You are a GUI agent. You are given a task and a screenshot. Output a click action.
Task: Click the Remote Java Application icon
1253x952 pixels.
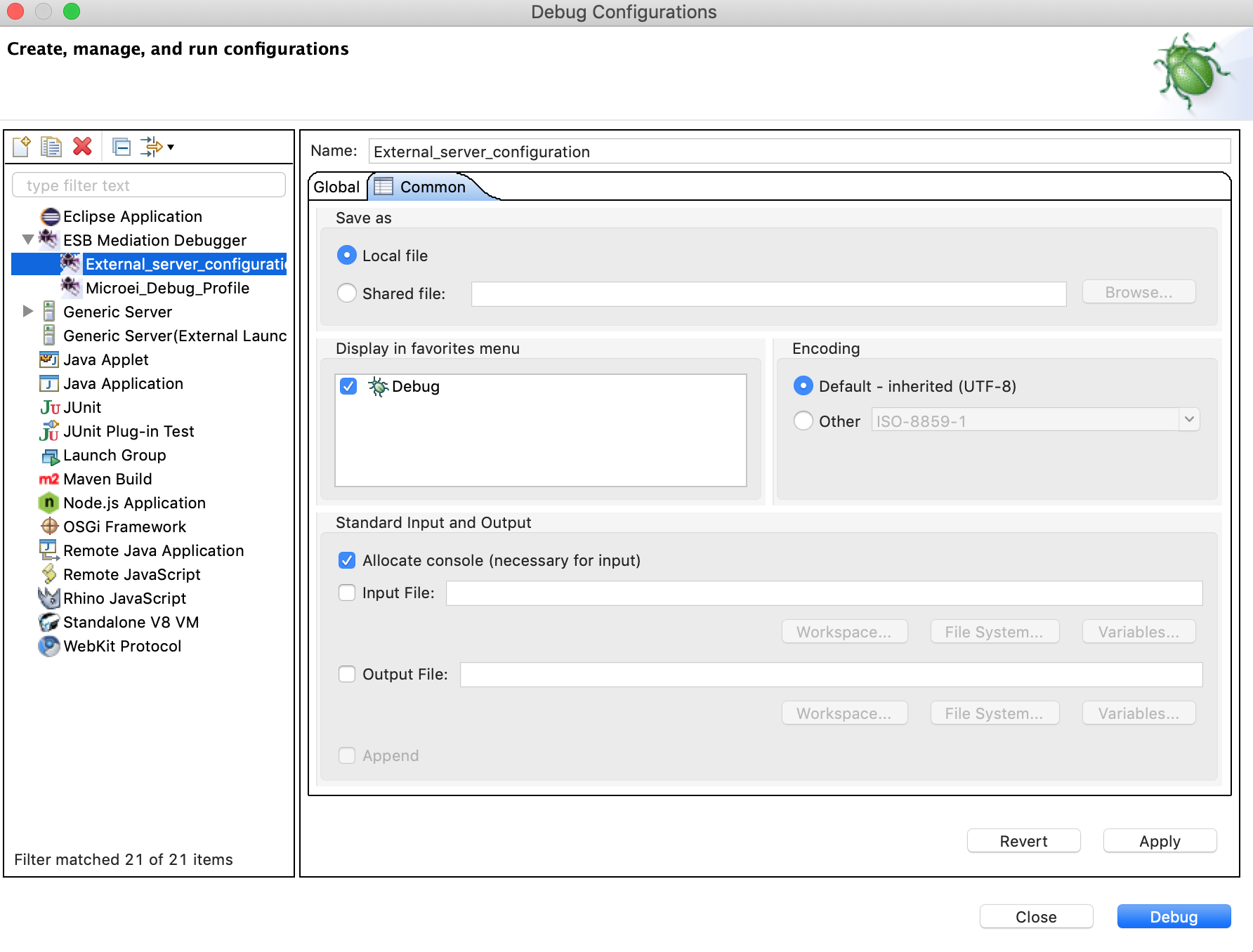[48, 550]
